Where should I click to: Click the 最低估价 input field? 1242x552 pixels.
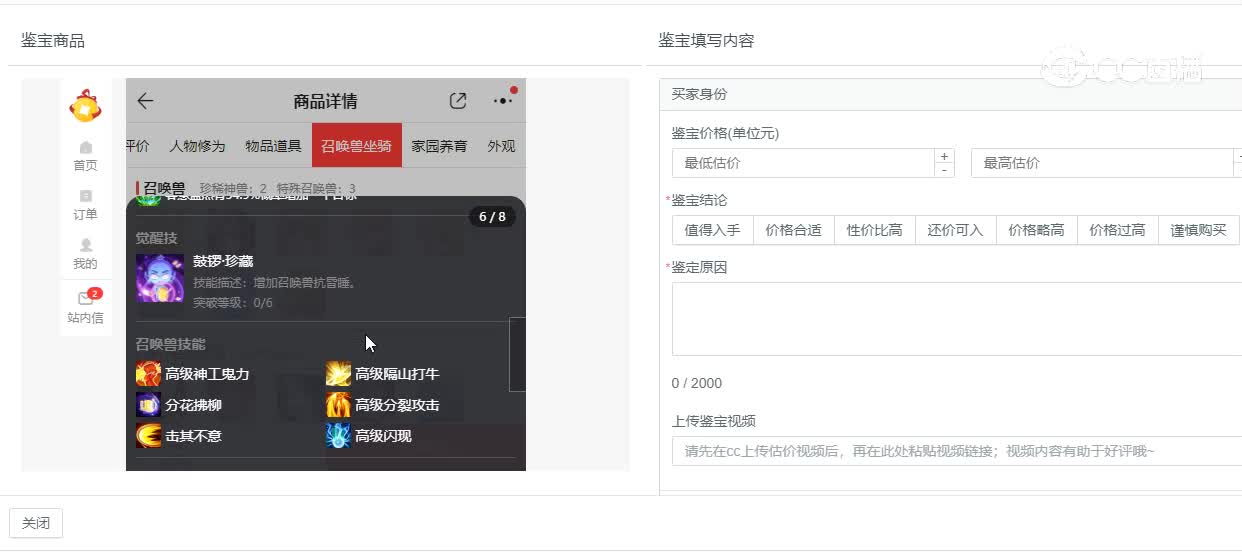[803, 163]
